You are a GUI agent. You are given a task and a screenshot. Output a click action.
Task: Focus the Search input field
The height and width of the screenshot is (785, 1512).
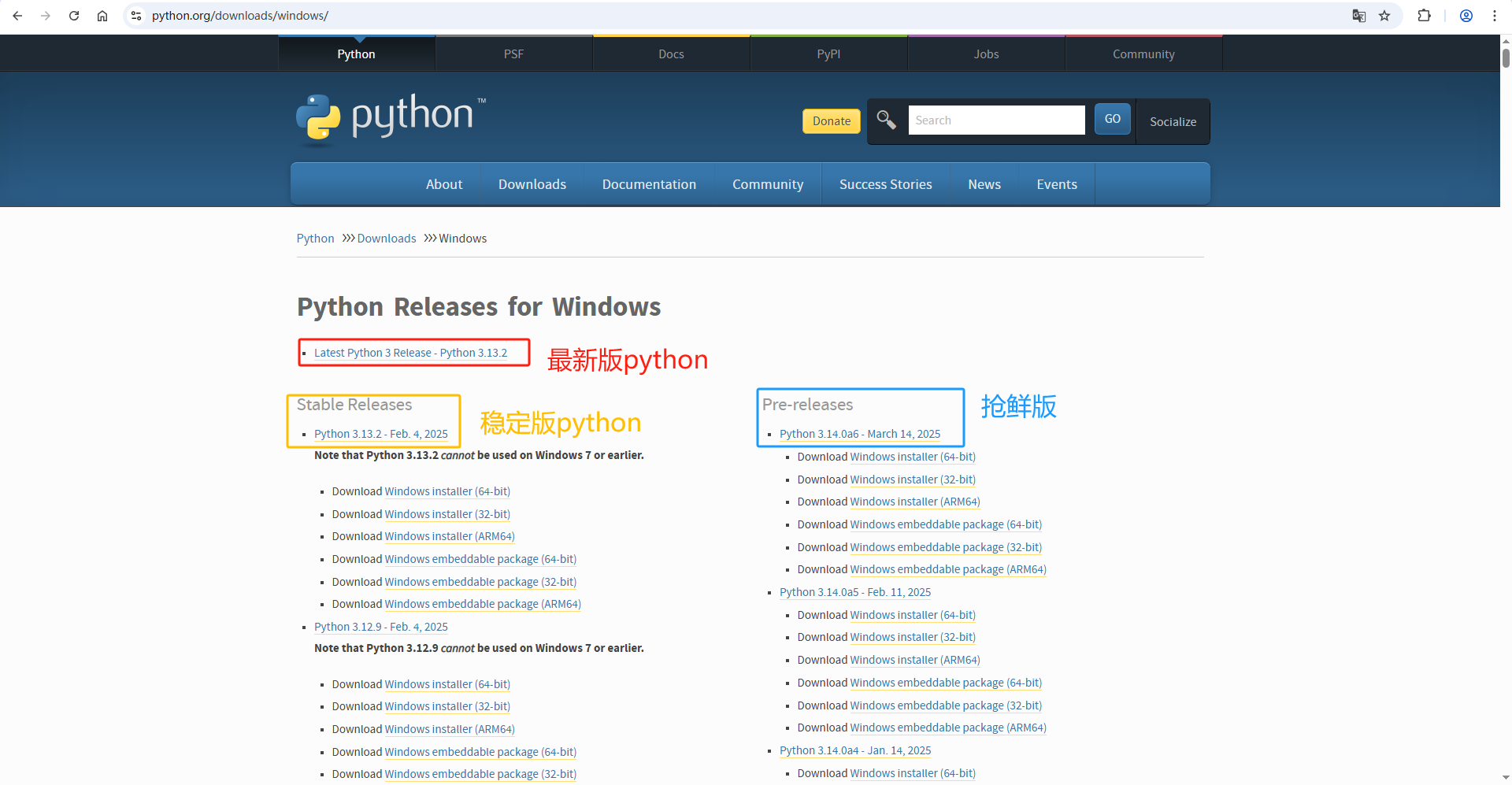pyautogui.click(x=996, y=120)
